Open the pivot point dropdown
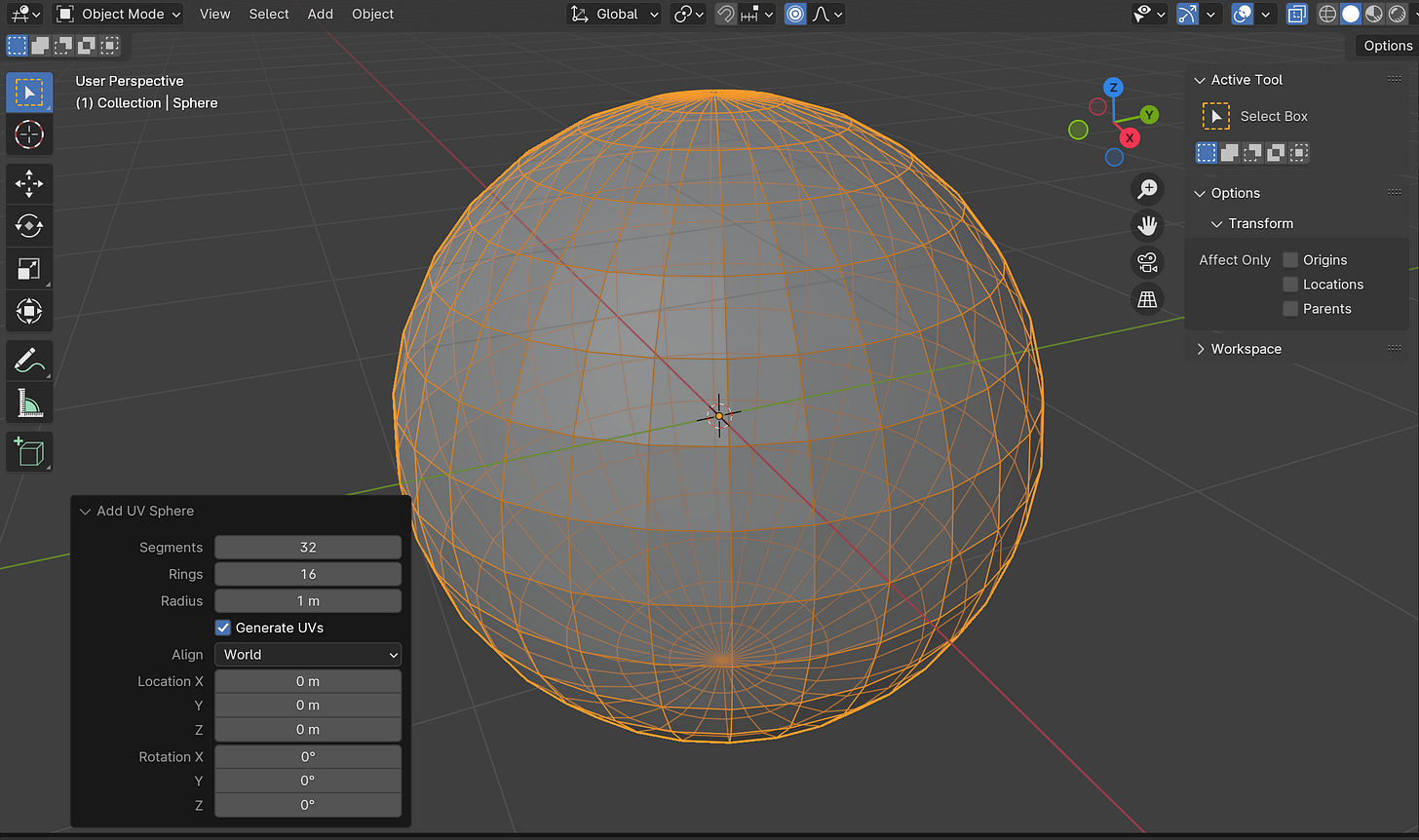1419x840 pixels. 690,14
